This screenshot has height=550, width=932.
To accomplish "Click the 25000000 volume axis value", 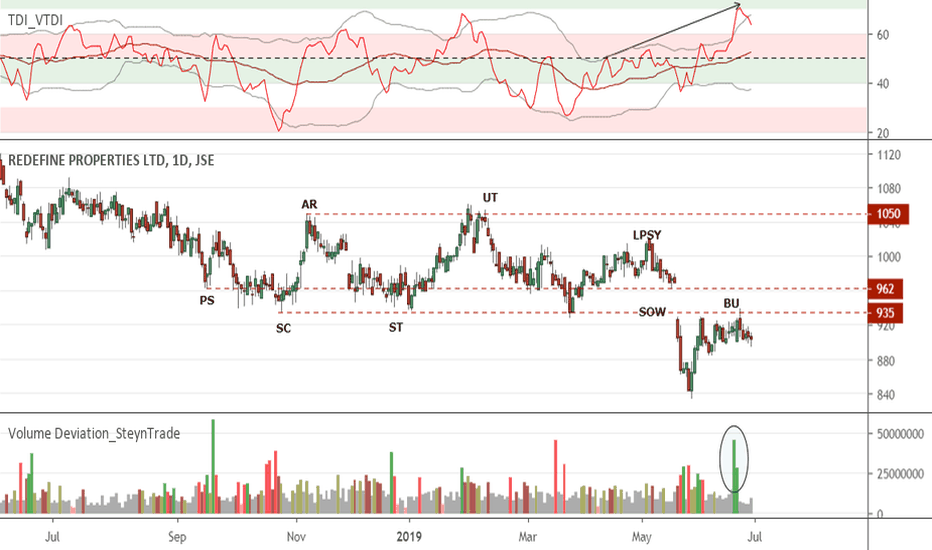I will (x=900, y=474).
